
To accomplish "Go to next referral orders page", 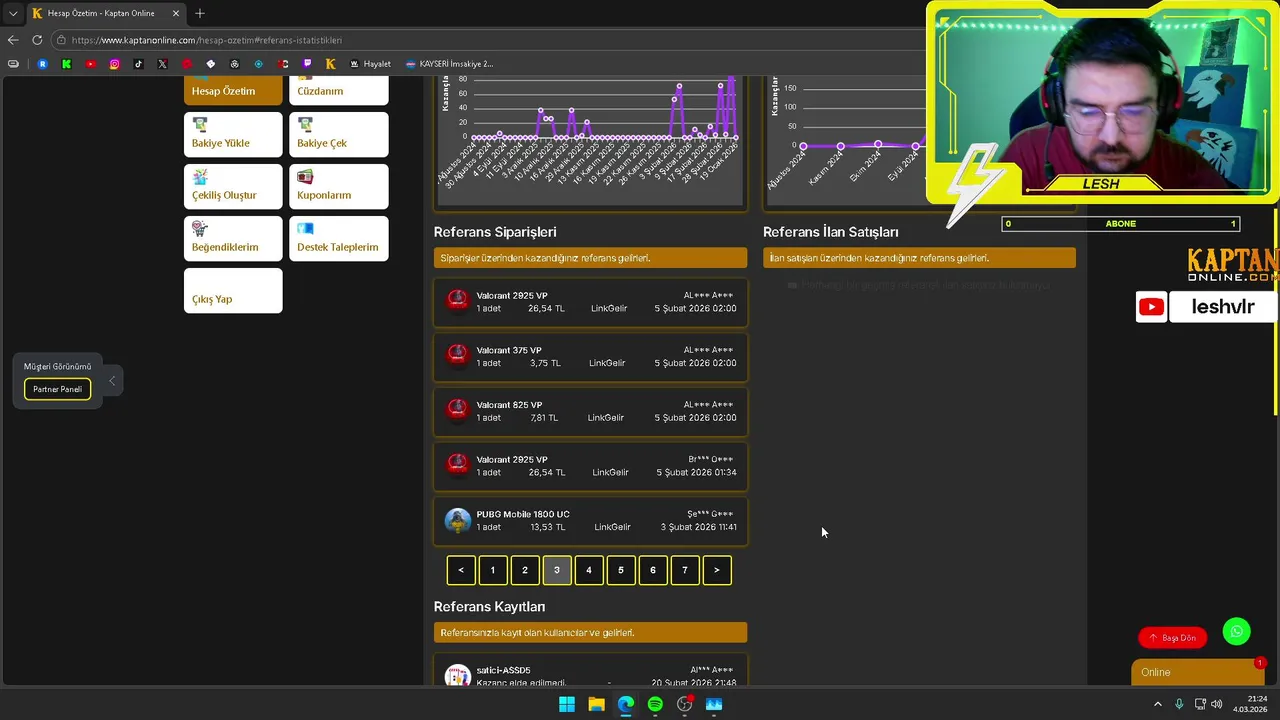I will pyautogui.click(x=717, y=570).
